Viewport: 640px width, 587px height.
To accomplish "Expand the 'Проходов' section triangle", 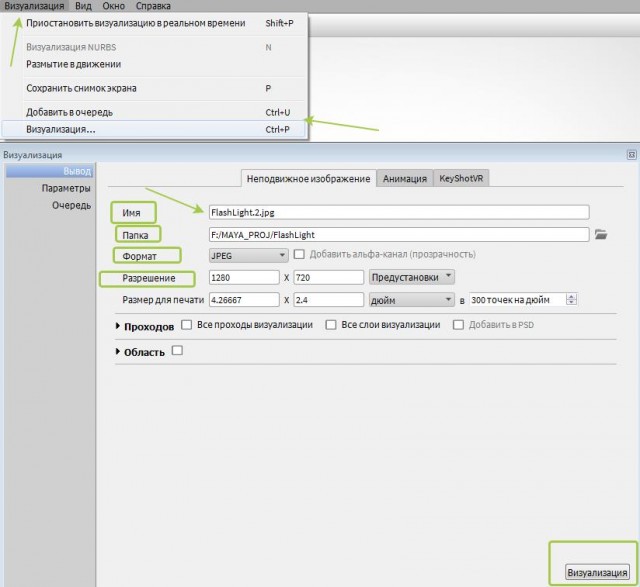I will pyautogui.click(x=119, y=326).
